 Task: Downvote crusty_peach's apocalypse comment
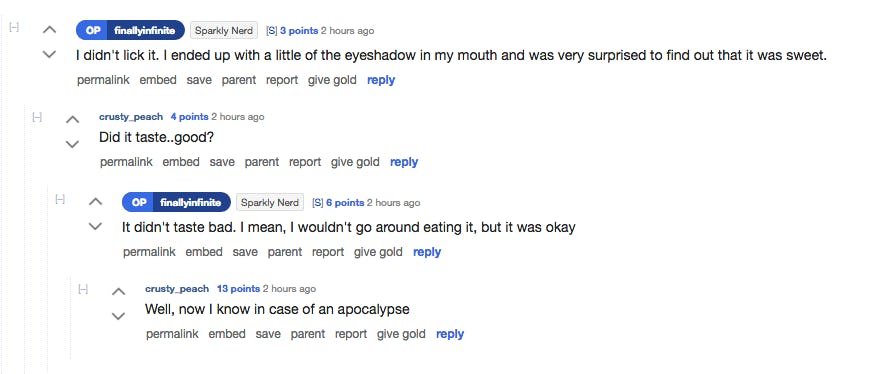(118, 316)
